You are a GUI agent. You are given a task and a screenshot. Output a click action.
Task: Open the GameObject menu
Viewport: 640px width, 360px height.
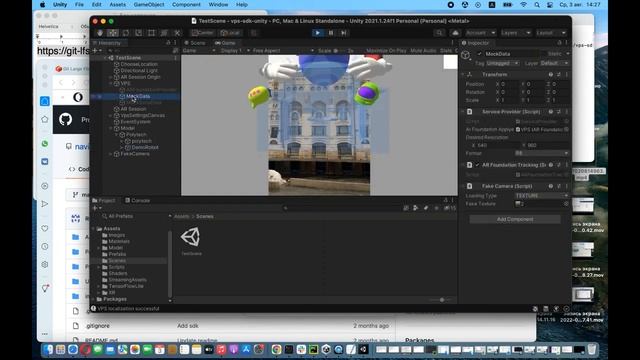pyautogui.click(x=149, y=4)
